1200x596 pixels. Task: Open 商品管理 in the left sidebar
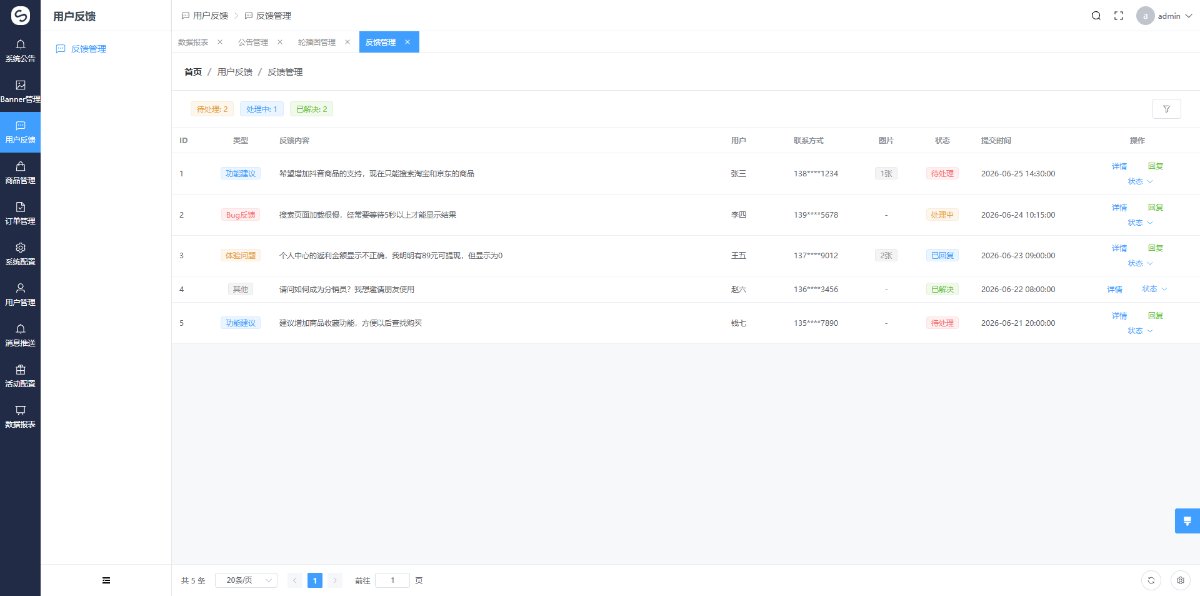click(x=20, y=172)
